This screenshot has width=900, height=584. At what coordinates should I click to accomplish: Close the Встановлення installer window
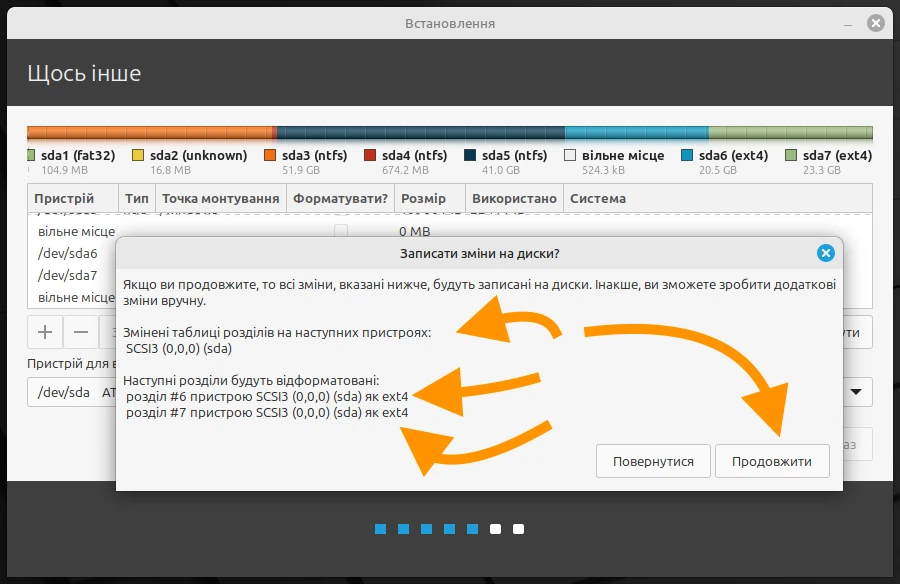876,23
